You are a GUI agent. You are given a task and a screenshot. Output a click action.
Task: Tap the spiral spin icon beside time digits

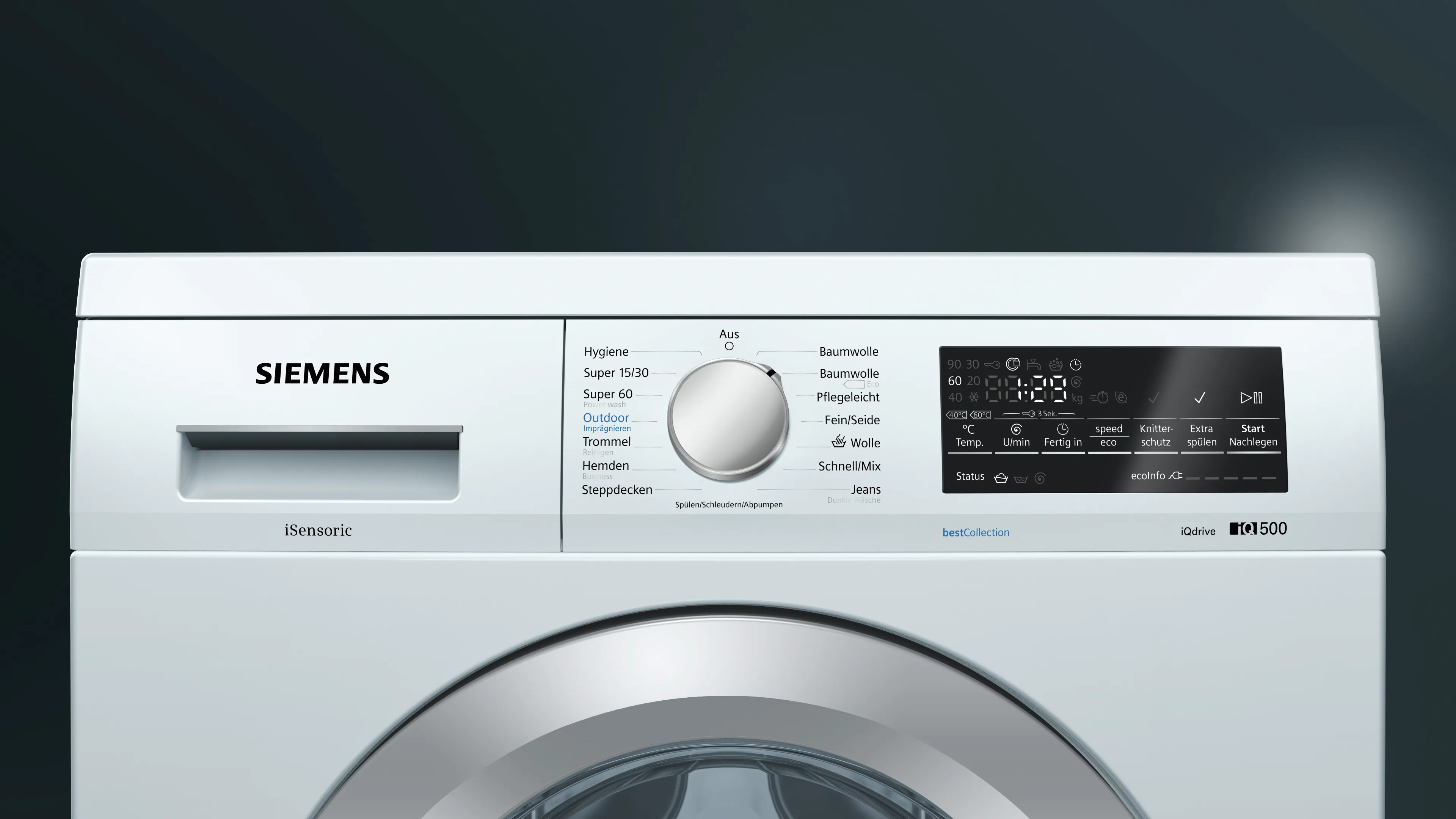[1076, 381]
